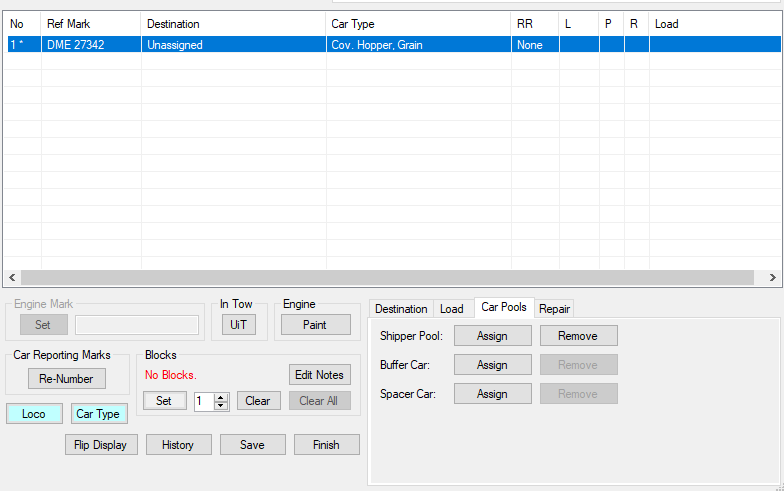Click the row number 1 * cell

pyautogui.click(x=24, y=44)
